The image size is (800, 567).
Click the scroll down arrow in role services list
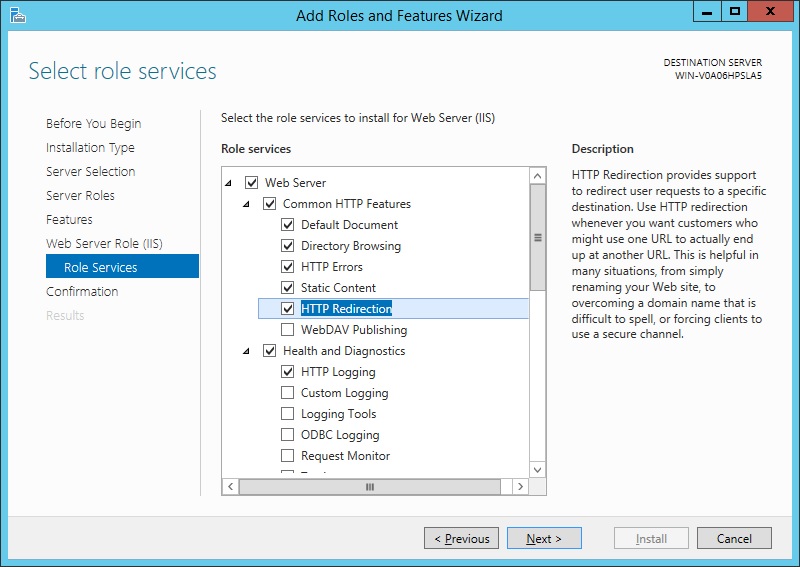pyautogui.click(x=537, y=470)
